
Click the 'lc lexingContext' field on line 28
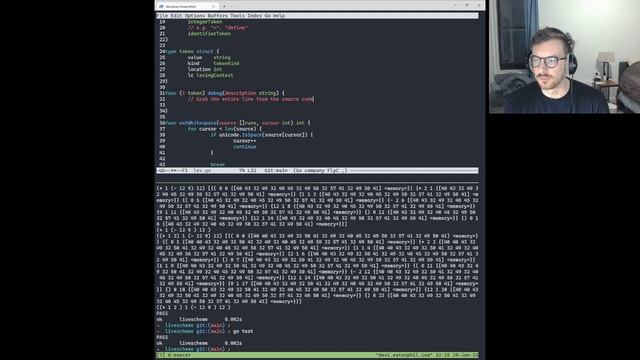click(211, 75)
